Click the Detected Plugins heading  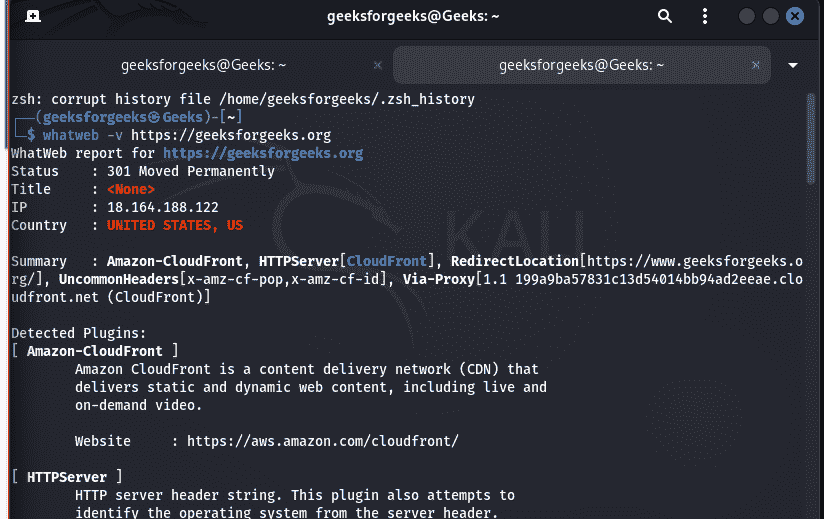tap(78, 333)
